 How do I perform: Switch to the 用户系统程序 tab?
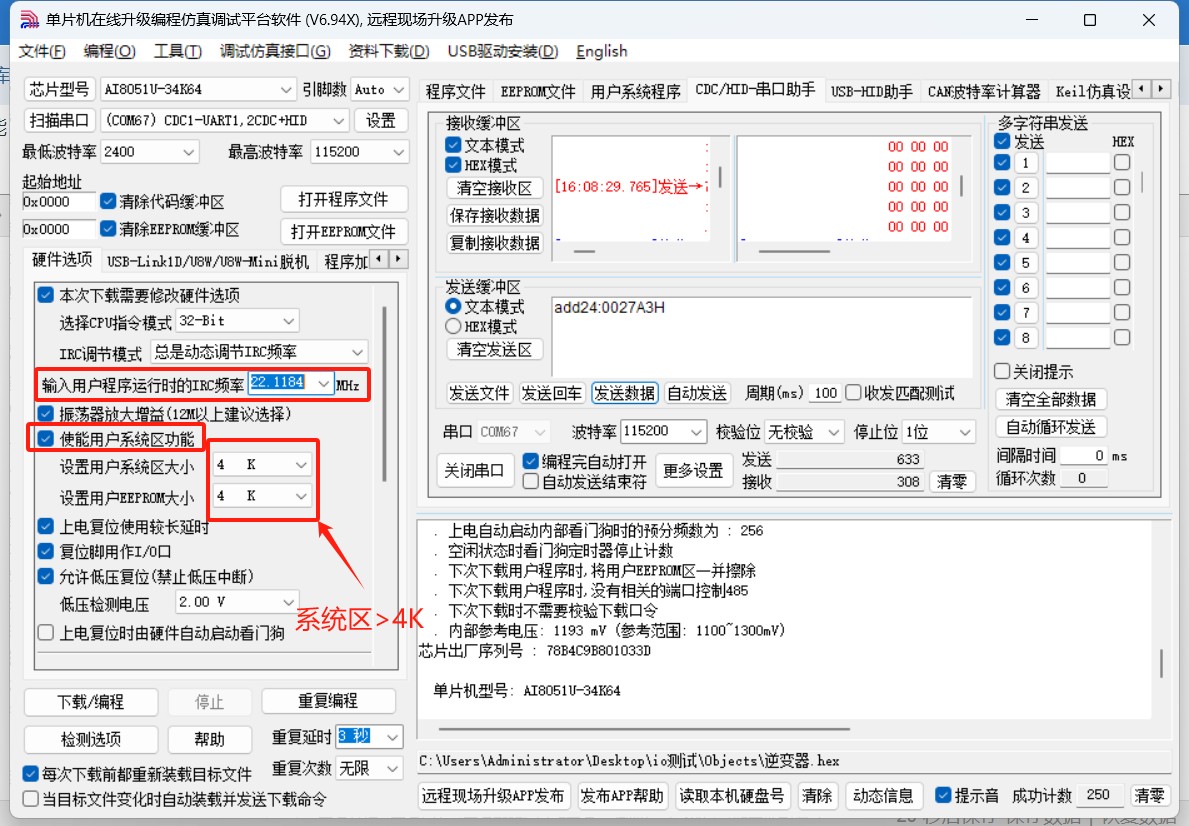click(x=635, y=92)
